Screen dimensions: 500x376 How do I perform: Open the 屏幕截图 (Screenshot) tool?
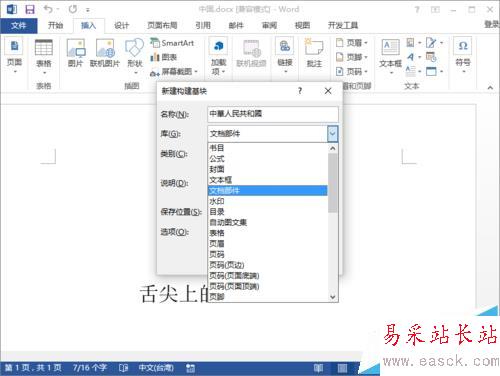(x=174, y=72)
